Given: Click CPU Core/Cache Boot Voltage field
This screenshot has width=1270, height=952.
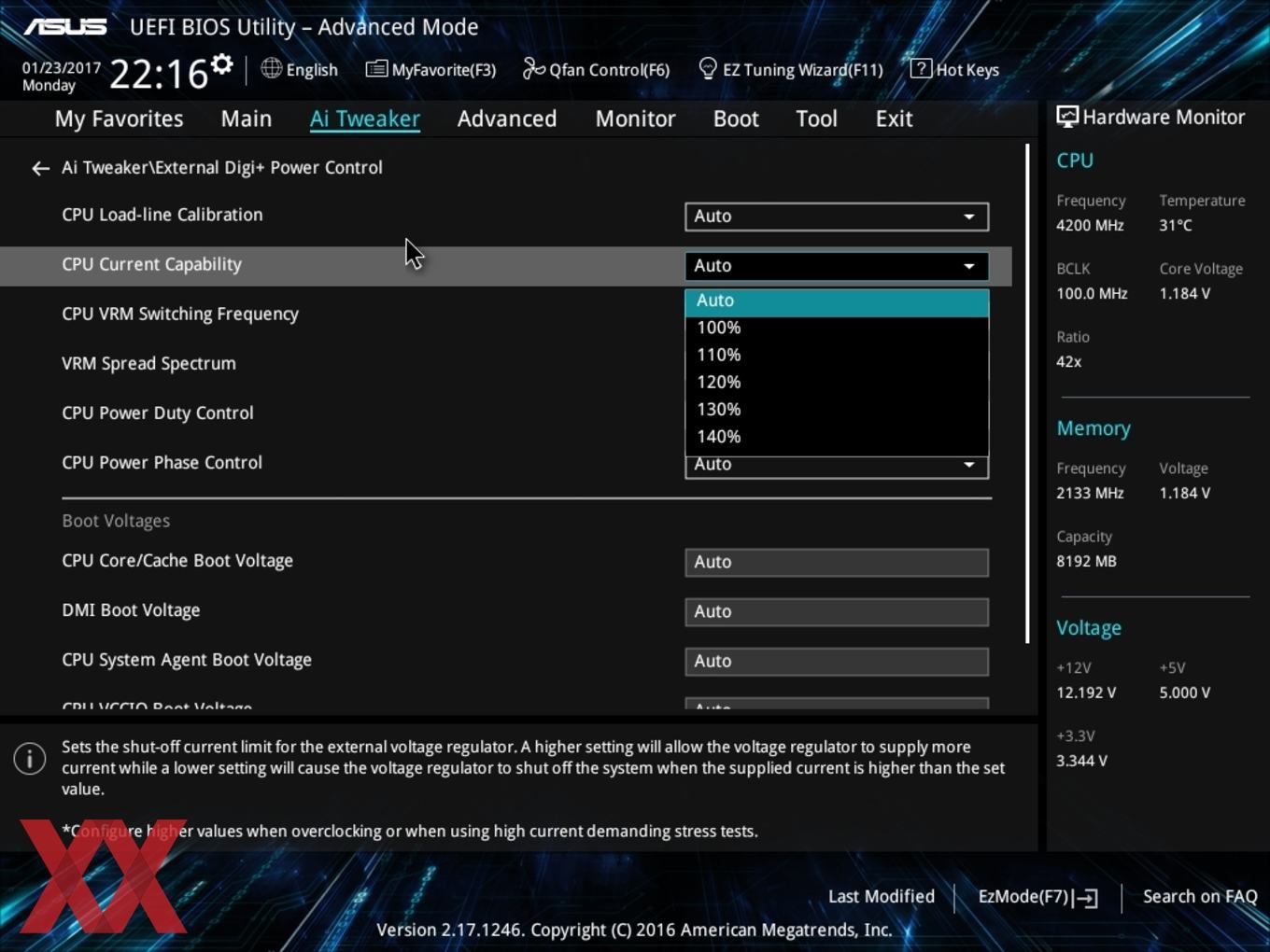Looking at the screenshot, I should point(837,562).
